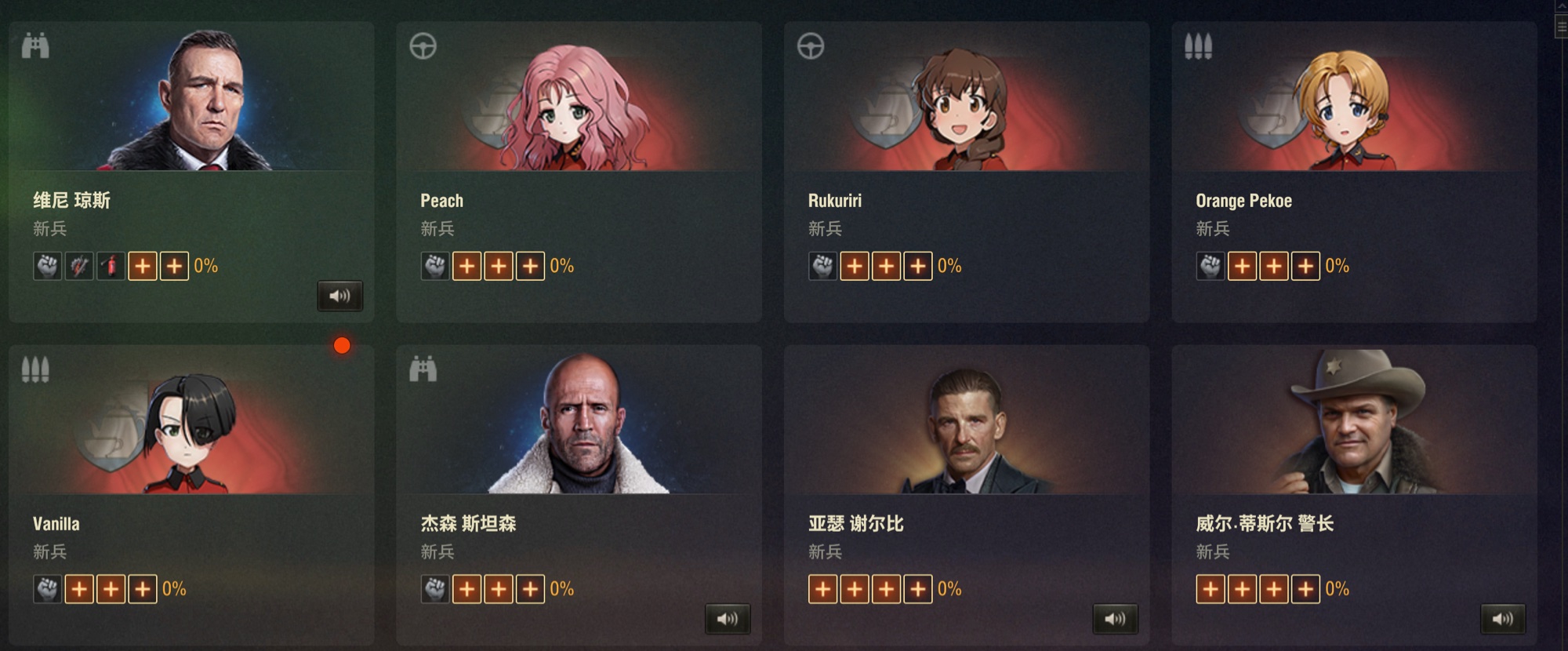The height and width of the screenshot is (651, 1568).
Task: Add first empty perk slot for Rukuriri
Action: pos(855,266)
